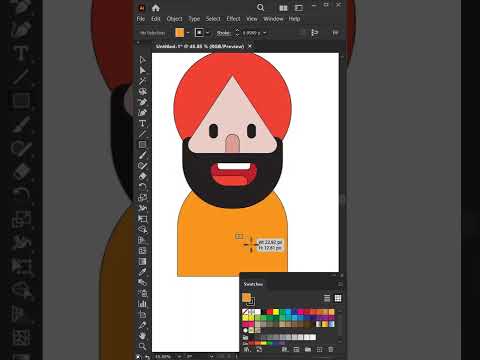Click the orange fill swatch in control bar
Screen dimensions: 480x360
pyautogui.click(x=180, y=33)
